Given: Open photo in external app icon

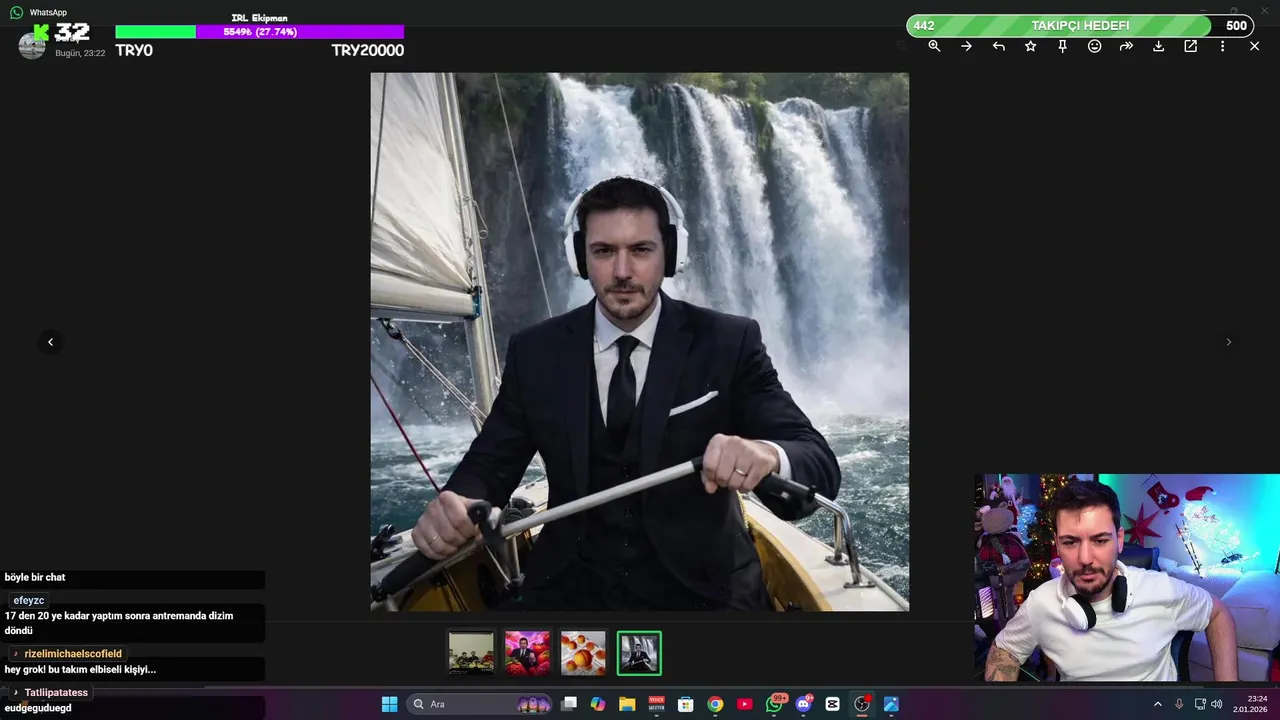Looking at the screenshot, I should tap(1190, 46).
